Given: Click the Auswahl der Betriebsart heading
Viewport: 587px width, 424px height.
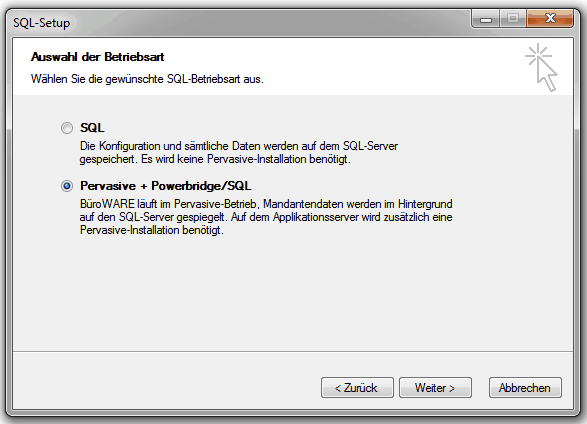Looking at the screenshot, I should [x=97, y=57].
